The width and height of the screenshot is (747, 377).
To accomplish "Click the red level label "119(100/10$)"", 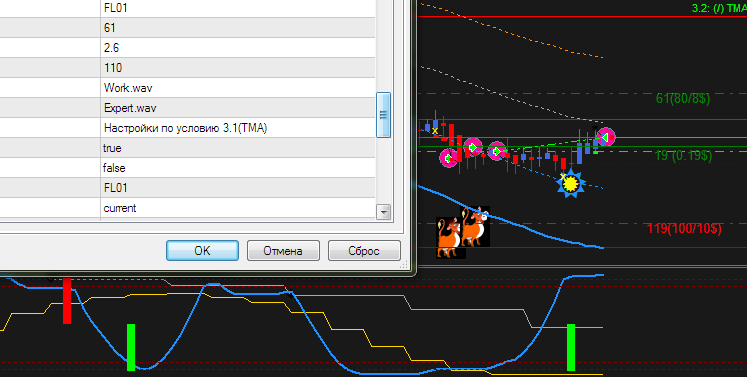I will click(x=685, y=229).
